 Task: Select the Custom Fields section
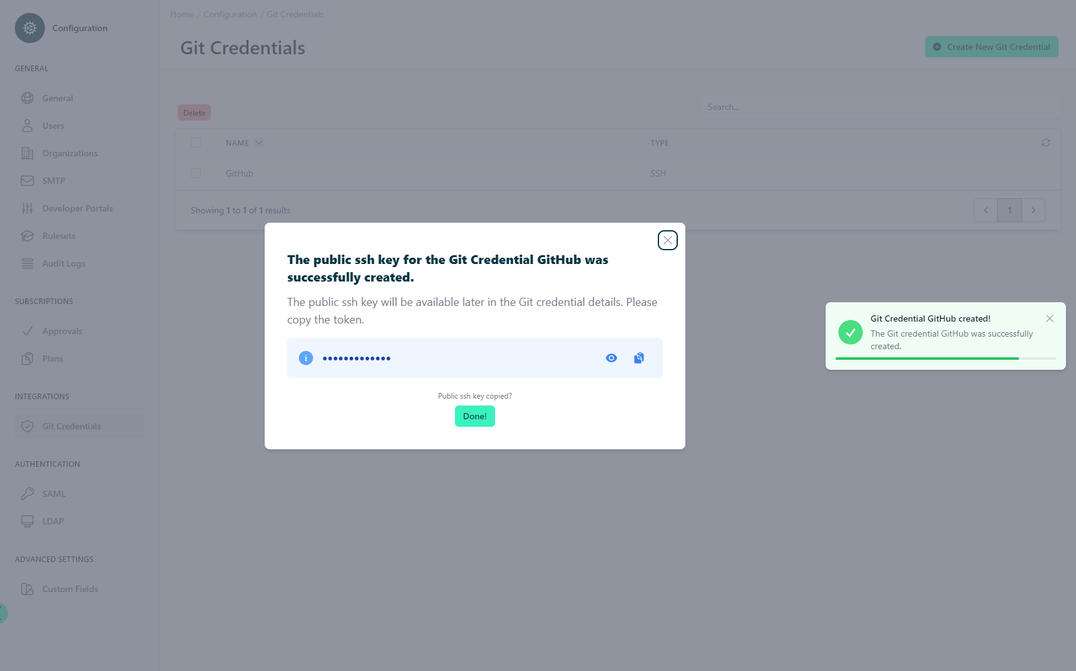(x=28, y=588)
